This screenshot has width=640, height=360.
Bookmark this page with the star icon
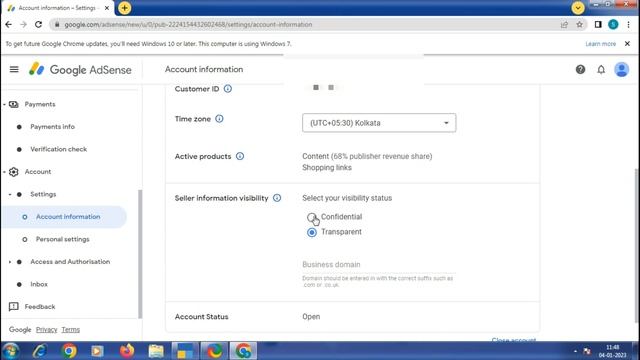(580, 24)
